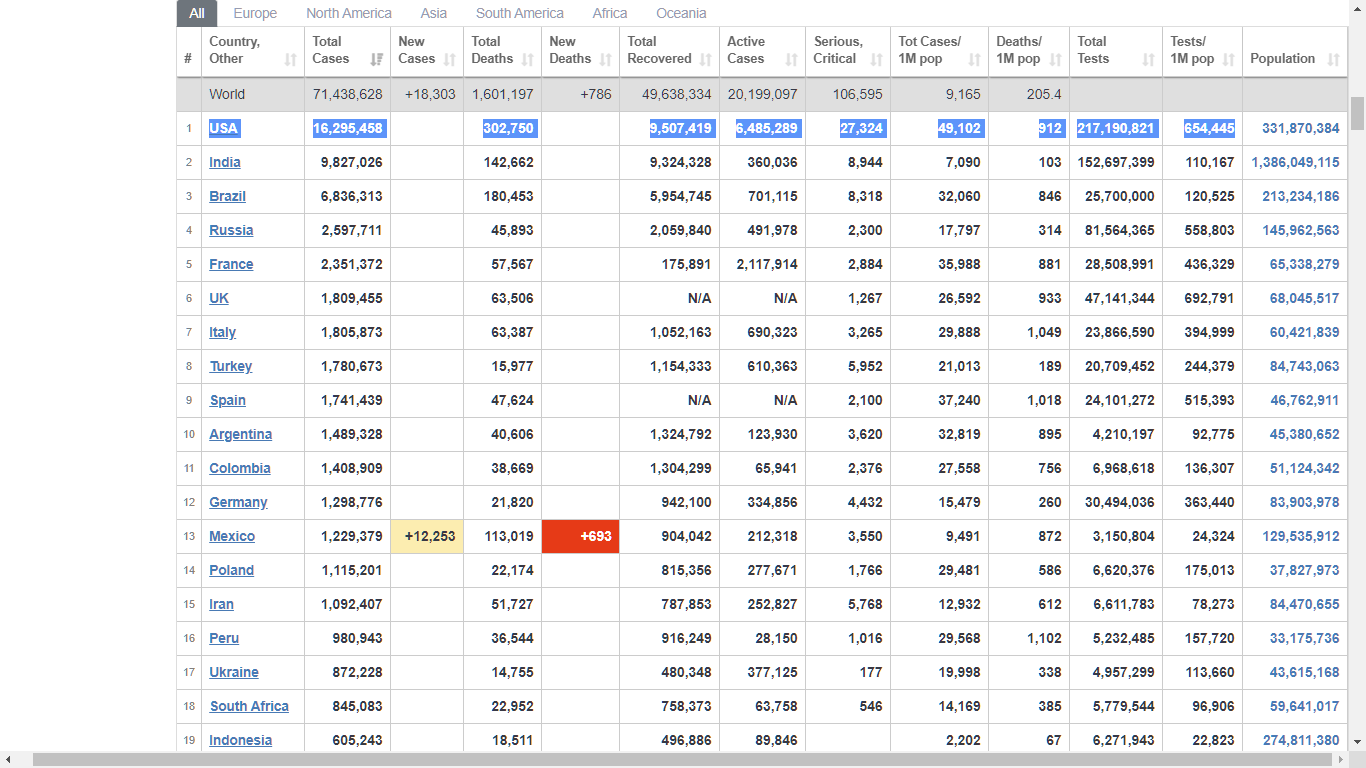Sort by New Deaths sort icon
Viewport: 1366px width, 768px height.
point(605,60)
